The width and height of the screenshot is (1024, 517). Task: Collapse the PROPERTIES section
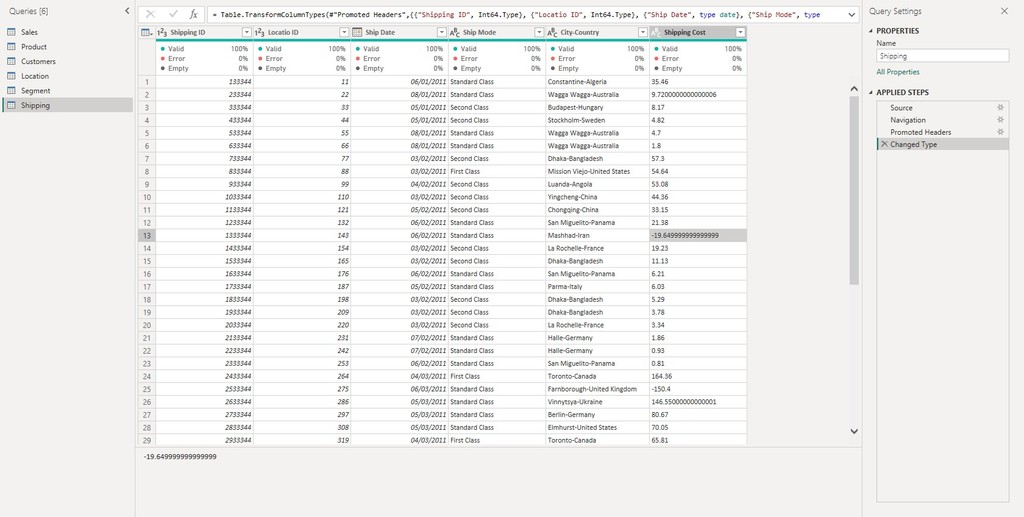pyautogui.click(x=871, y=31)
